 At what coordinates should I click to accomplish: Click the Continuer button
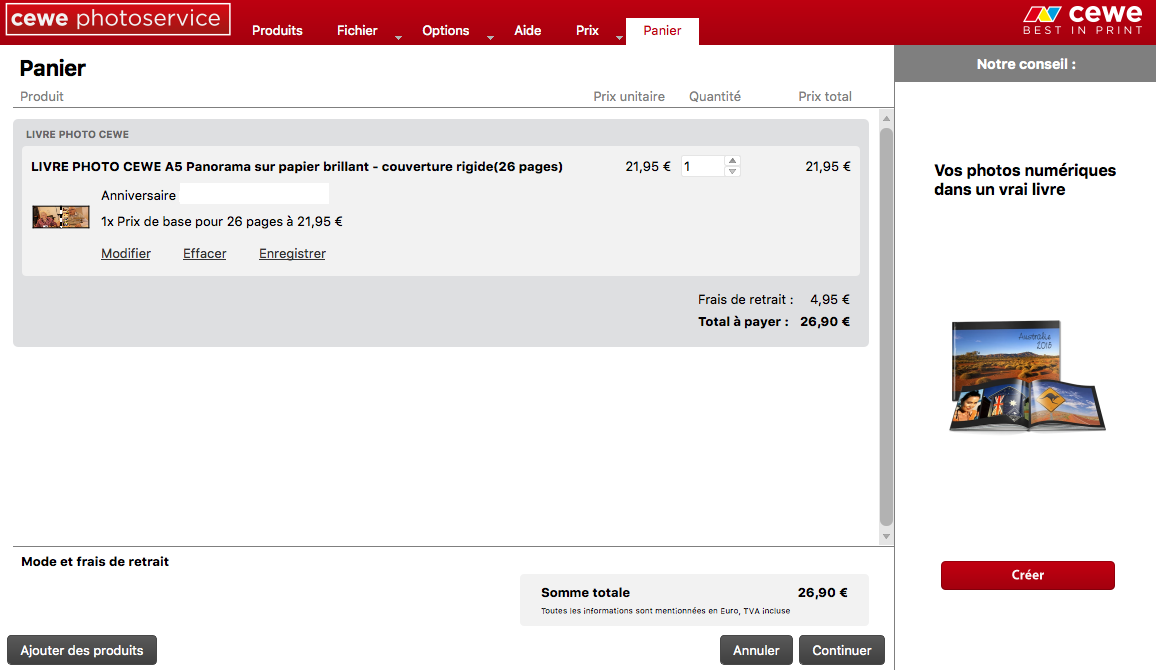click(x=841, y=650)
